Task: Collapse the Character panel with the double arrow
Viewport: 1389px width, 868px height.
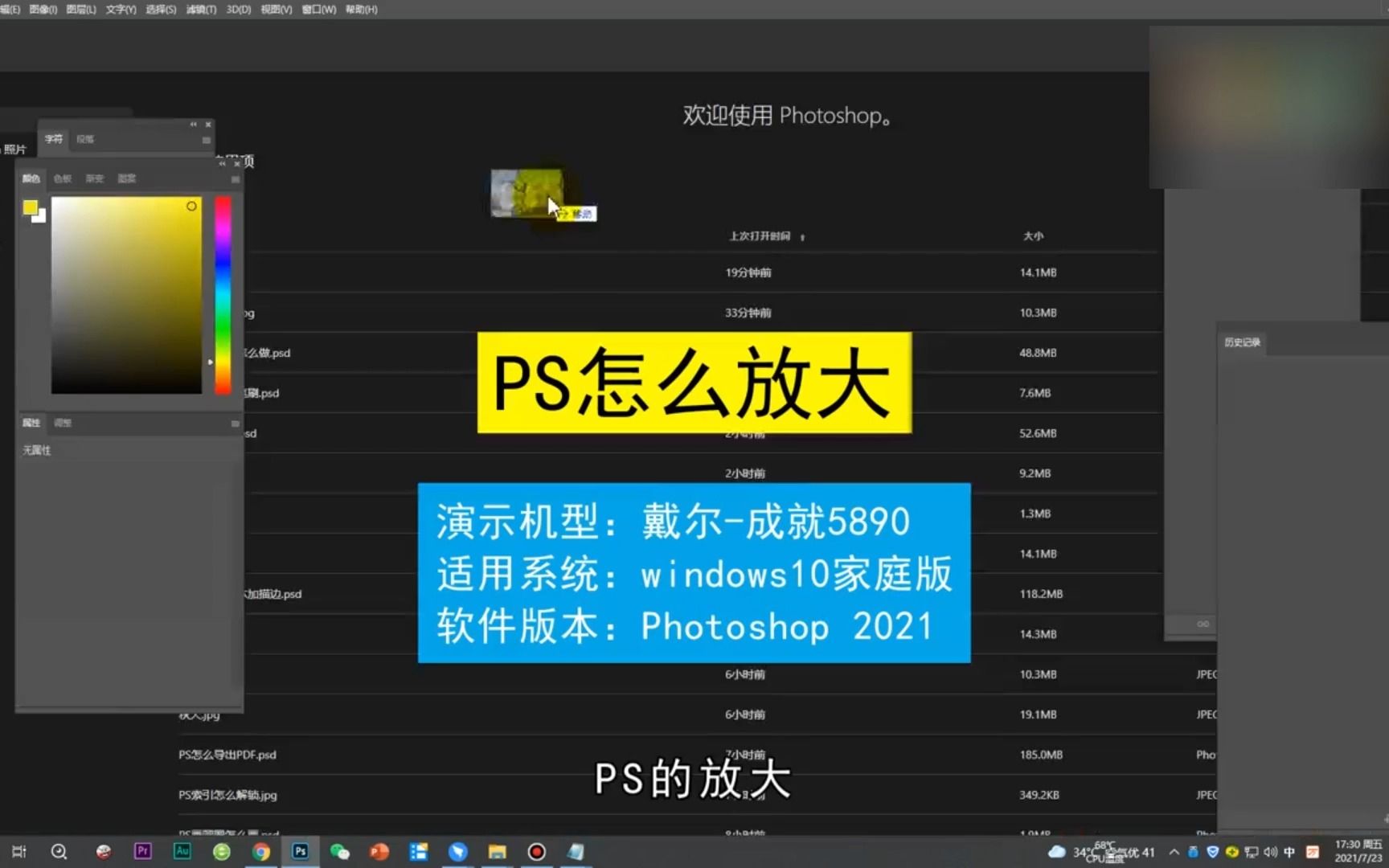Action: 193,125
